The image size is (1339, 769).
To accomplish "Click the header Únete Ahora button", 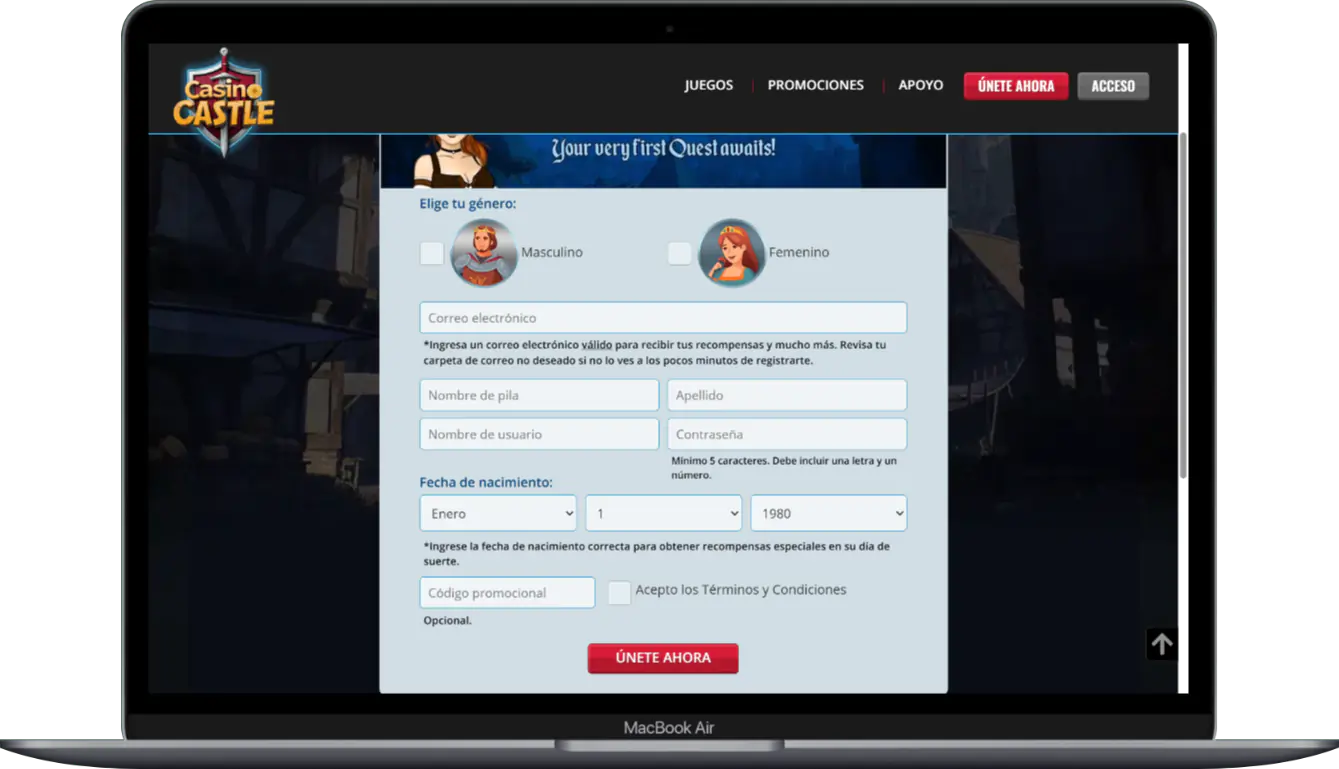I will coord(1015,86).
